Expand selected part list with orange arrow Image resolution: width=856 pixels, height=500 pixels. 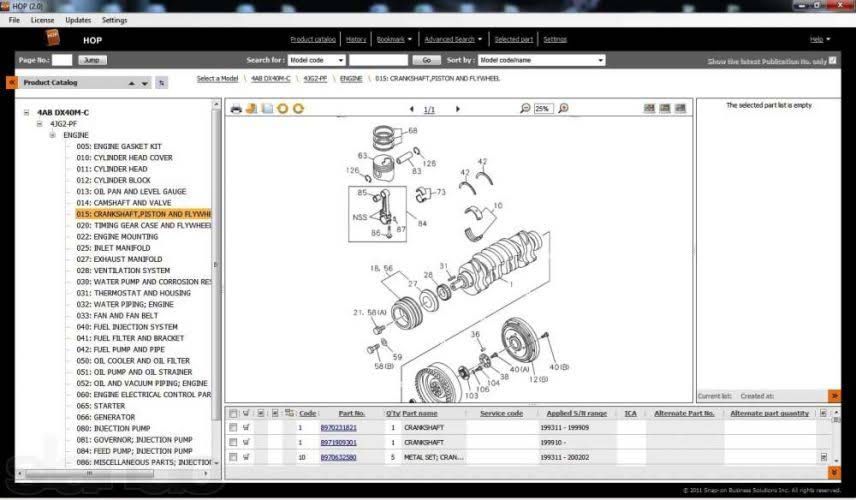click(x=834, y=395)
